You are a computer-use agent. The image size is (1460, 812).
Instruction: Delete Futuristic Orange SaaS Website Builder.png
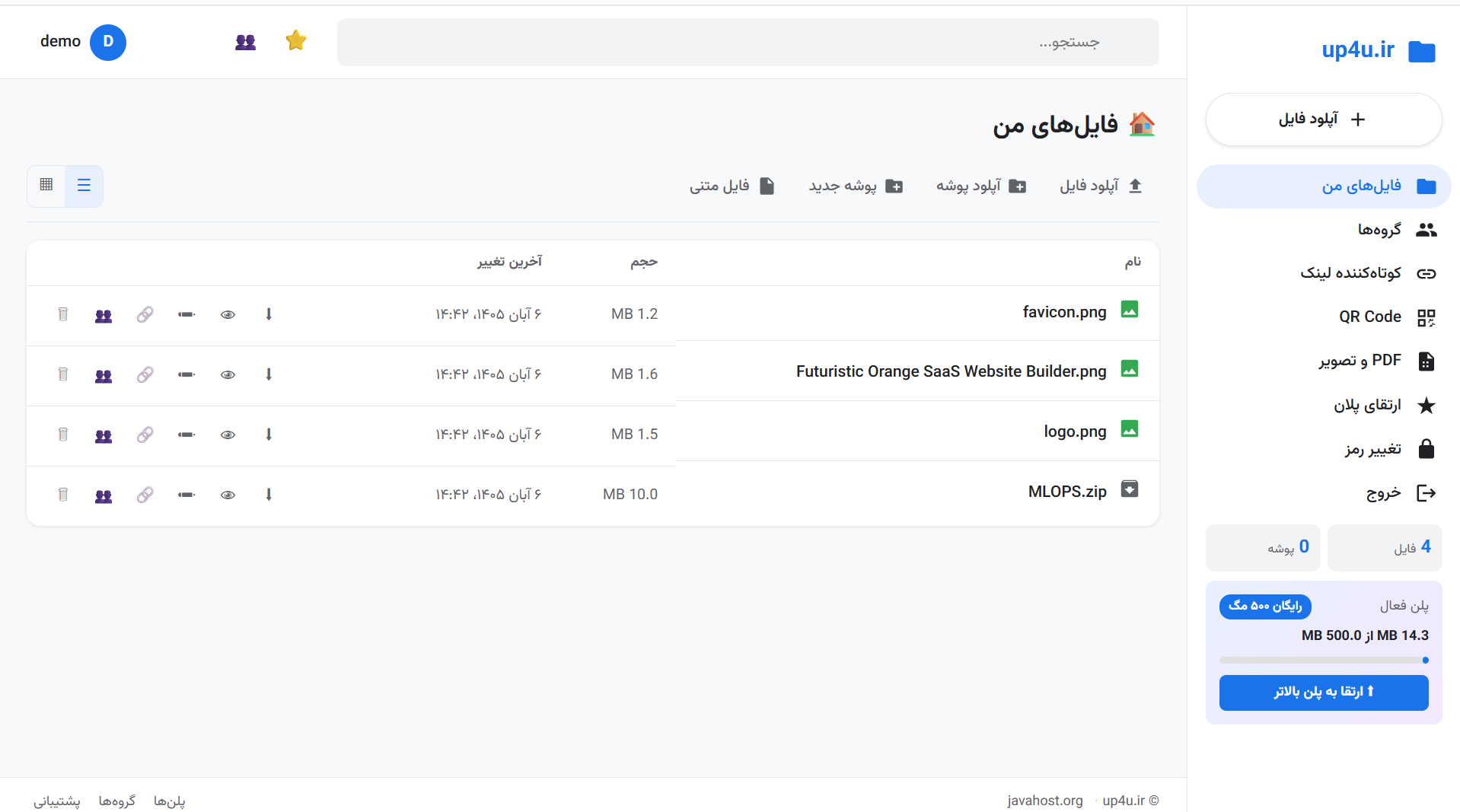[62, 374]
